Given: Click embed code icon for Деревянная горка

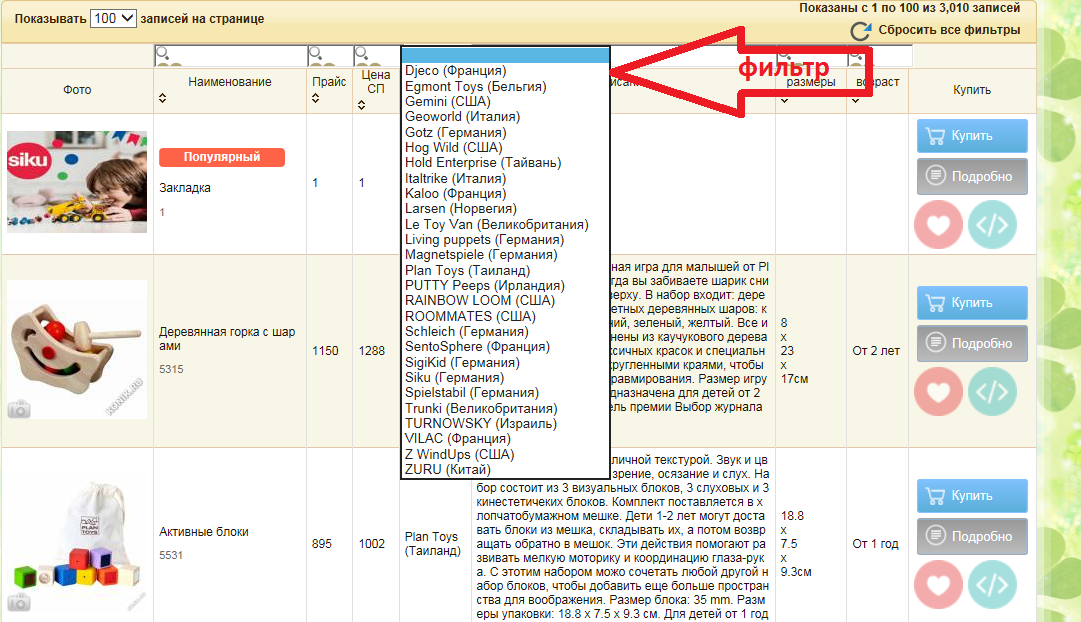Looking at the screenshot, I should coord(992,392).
